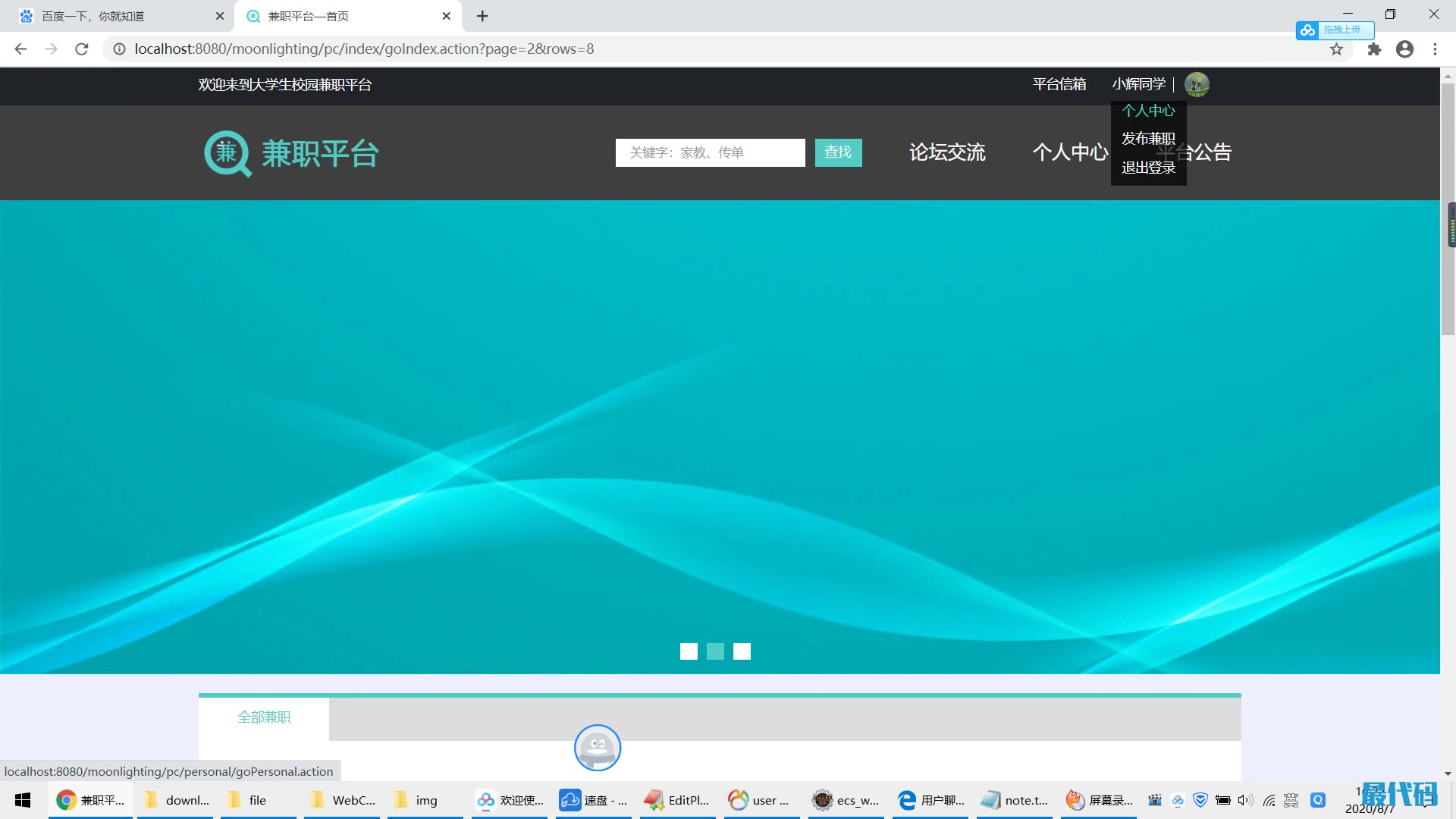Switch to the 全部兼职 tab

[264, 717]
